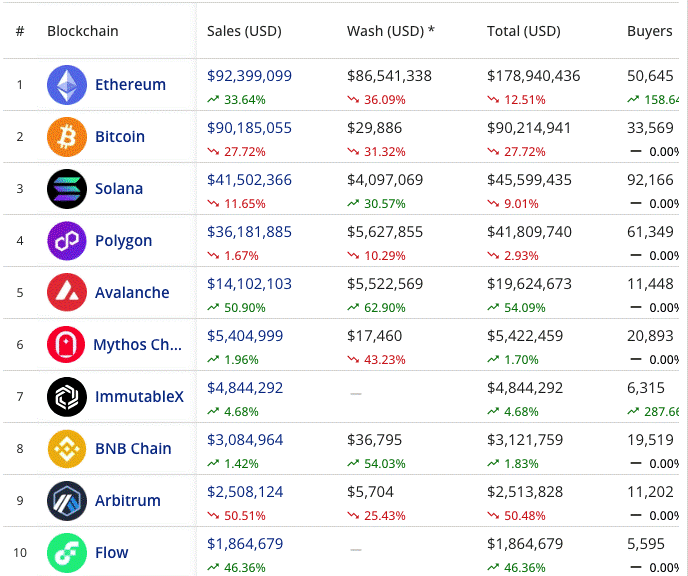Select Solana wash value $4,097,069
This screenshot has height=576, width=688.
385,180
